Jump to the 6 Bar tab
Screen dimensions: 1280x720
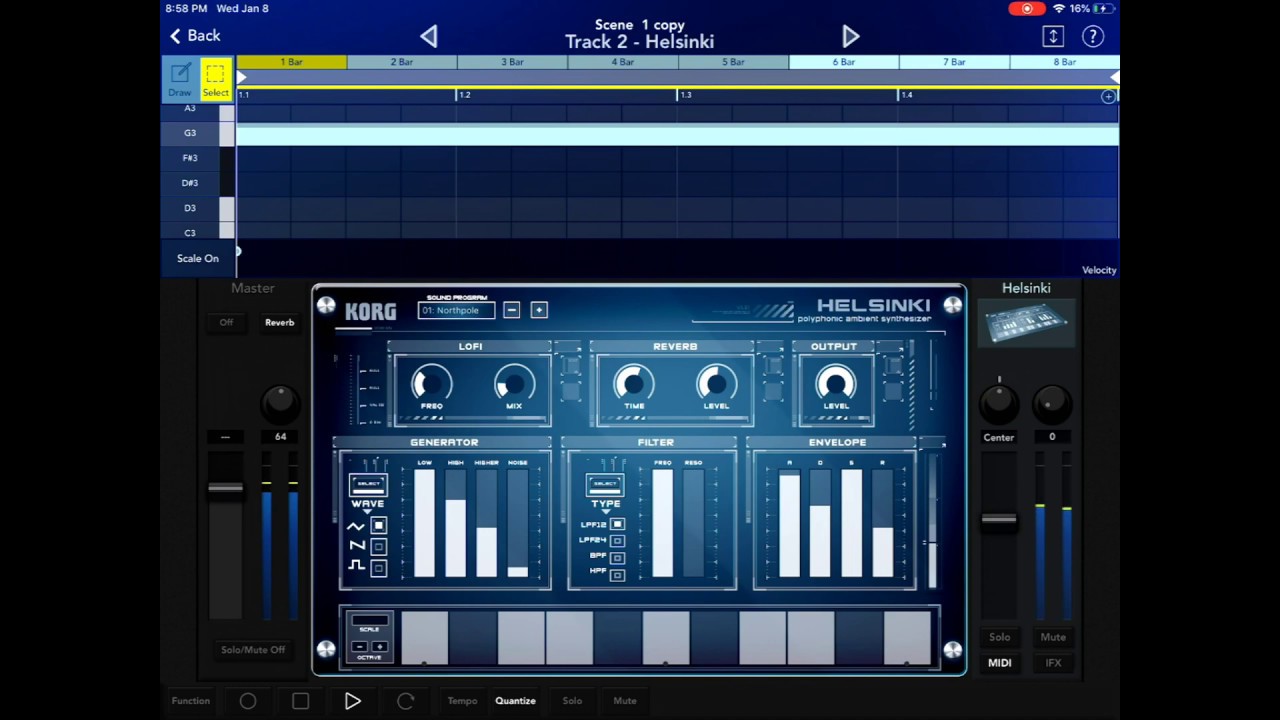tap(844, 62)
